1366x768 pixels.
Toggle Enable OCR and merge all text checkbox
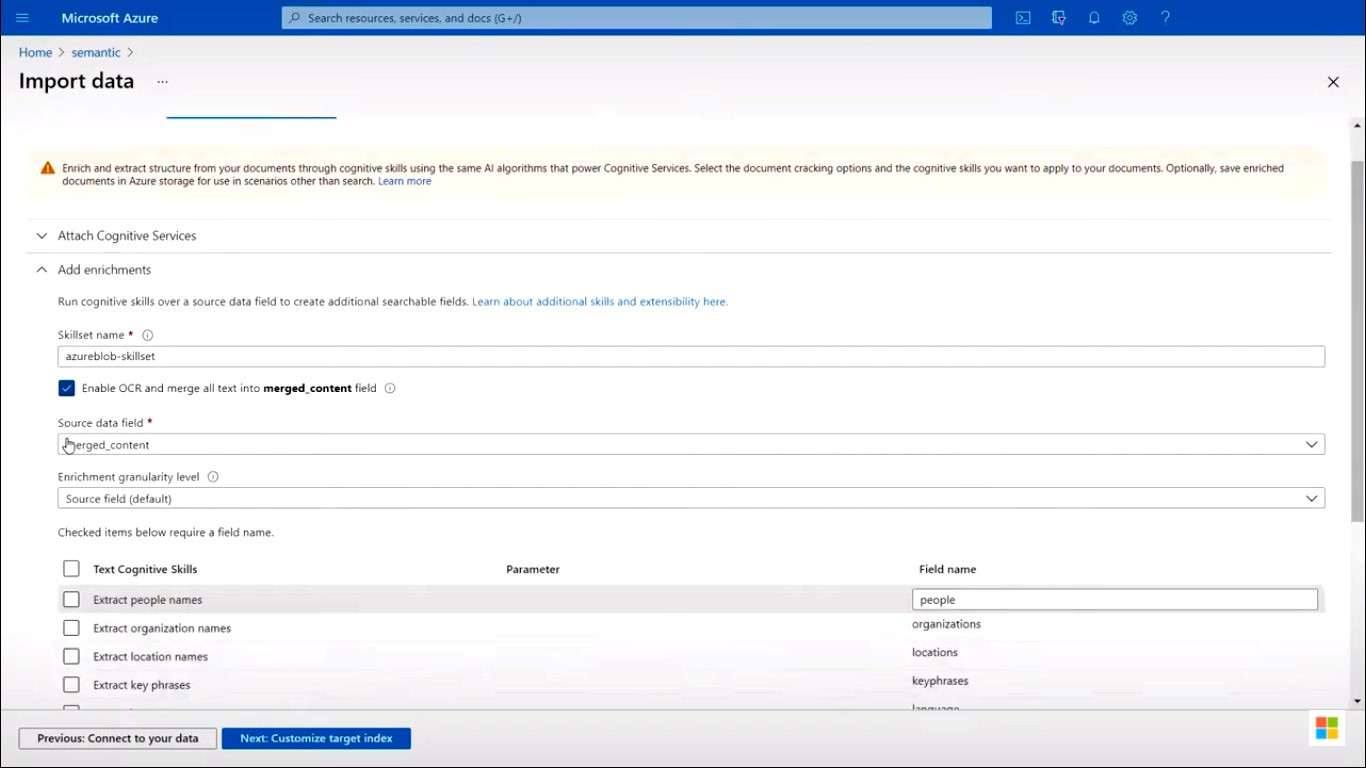[67, 388]
